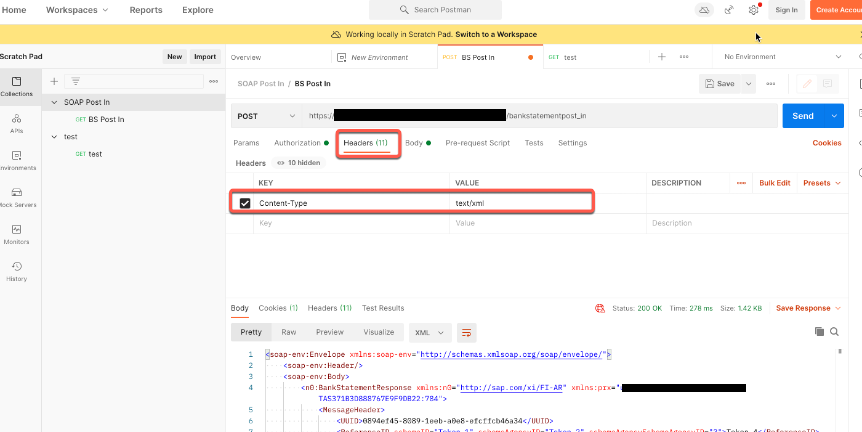Click the Send button
The width and height of the screenshot is (862, 432).
pyautogui.click(x=803, y=116)
